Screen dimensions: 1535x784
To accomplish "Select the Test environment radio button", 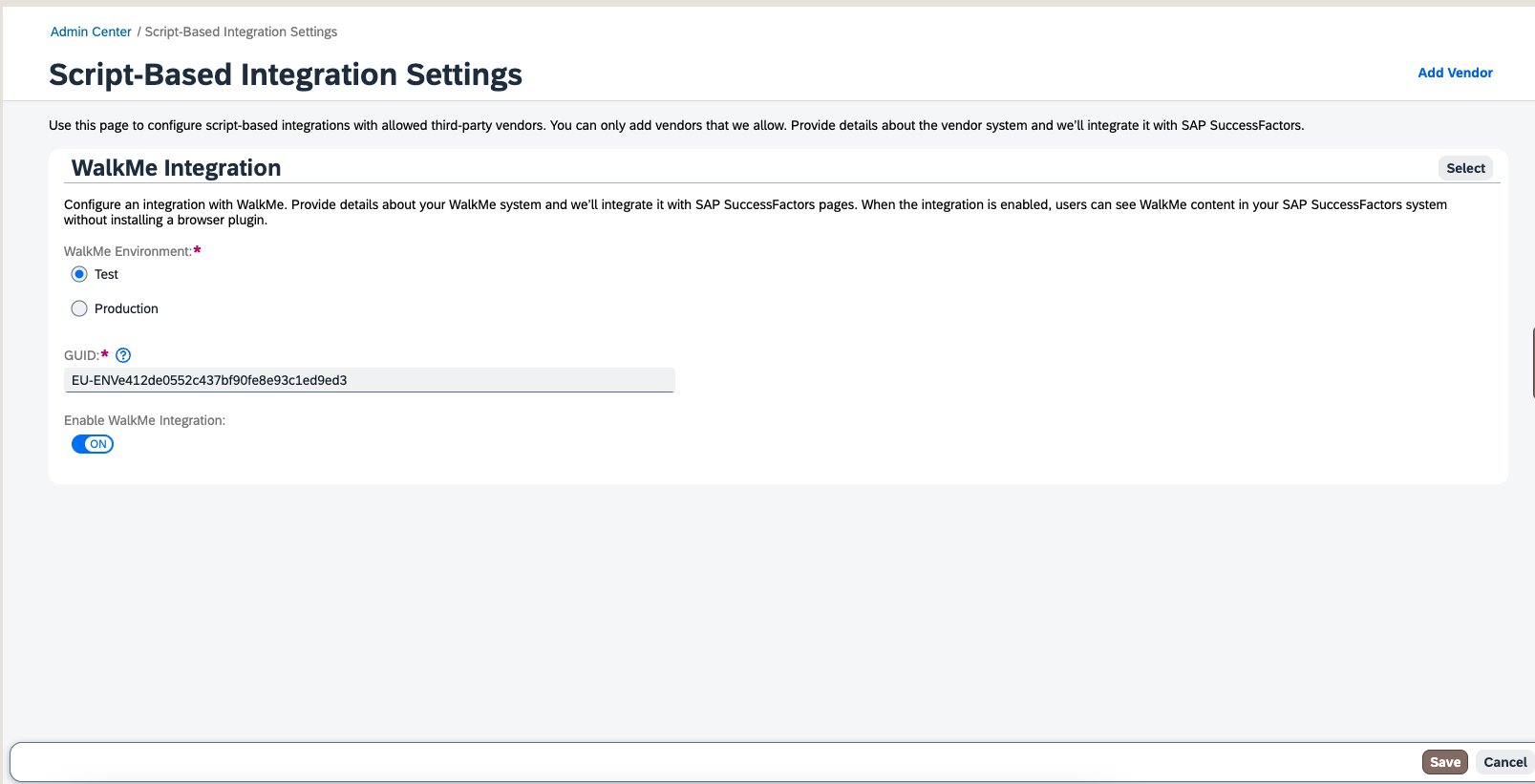I will (x=79, y=274).
